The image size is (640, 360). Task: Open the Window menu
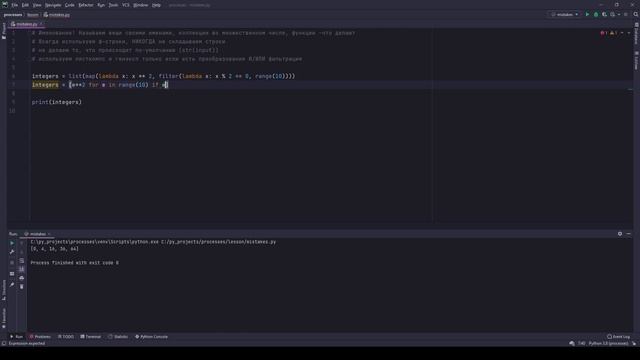coord(141,5)
